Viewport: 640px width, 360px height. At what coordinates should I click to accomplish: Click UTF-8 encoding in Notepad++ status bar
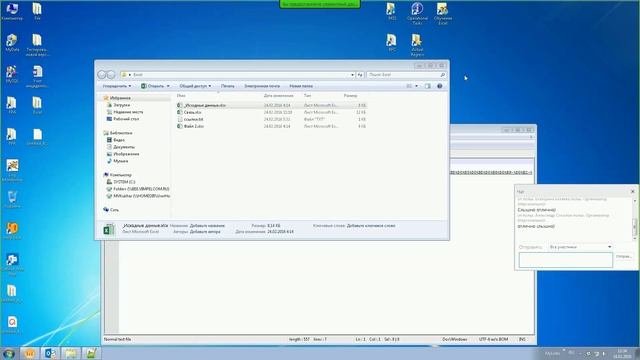493,339
